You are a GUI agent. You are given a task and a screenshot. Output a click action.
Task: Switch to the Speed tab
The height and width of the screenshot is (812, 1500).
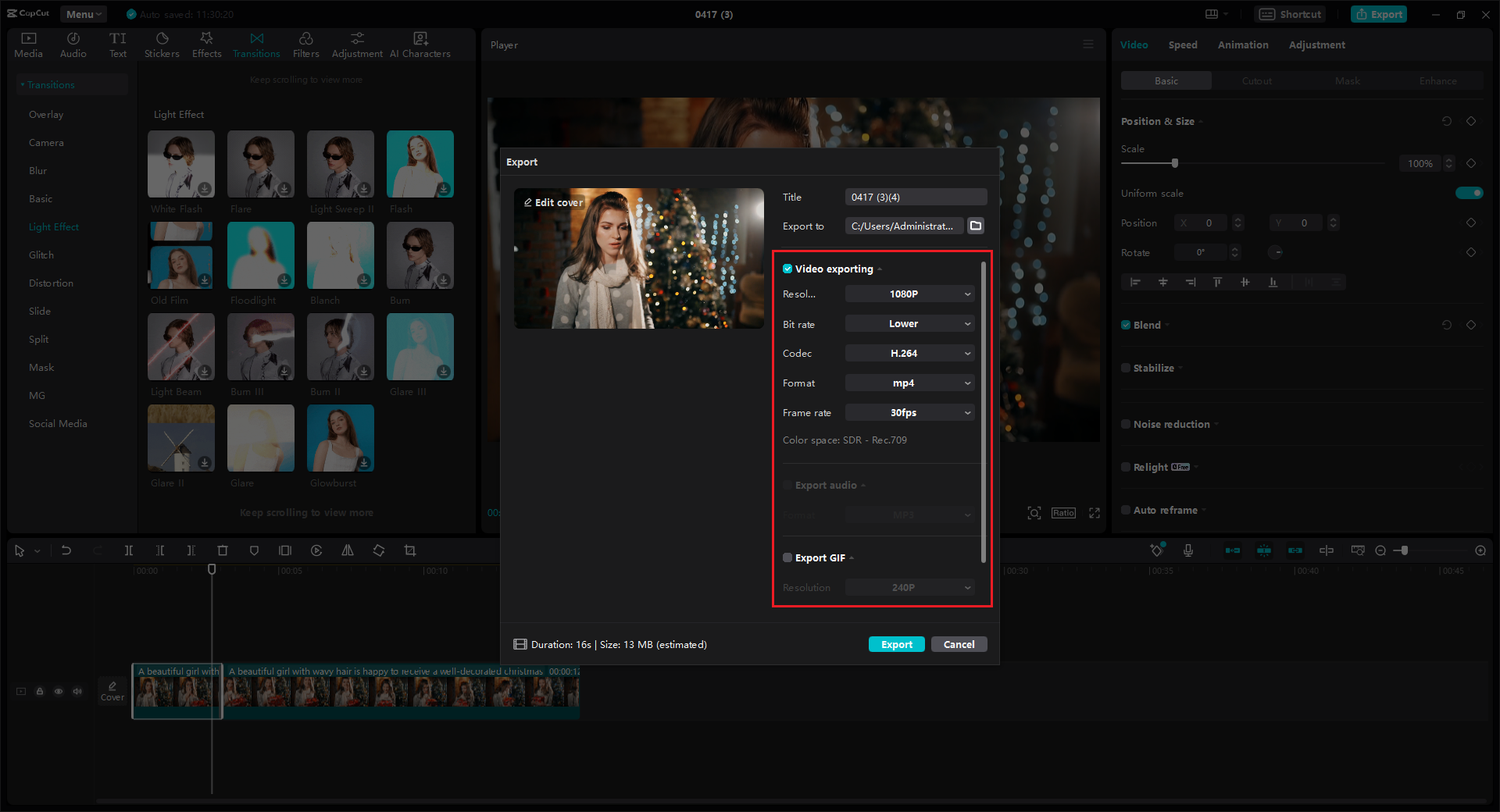click(x=1182, y=45)
